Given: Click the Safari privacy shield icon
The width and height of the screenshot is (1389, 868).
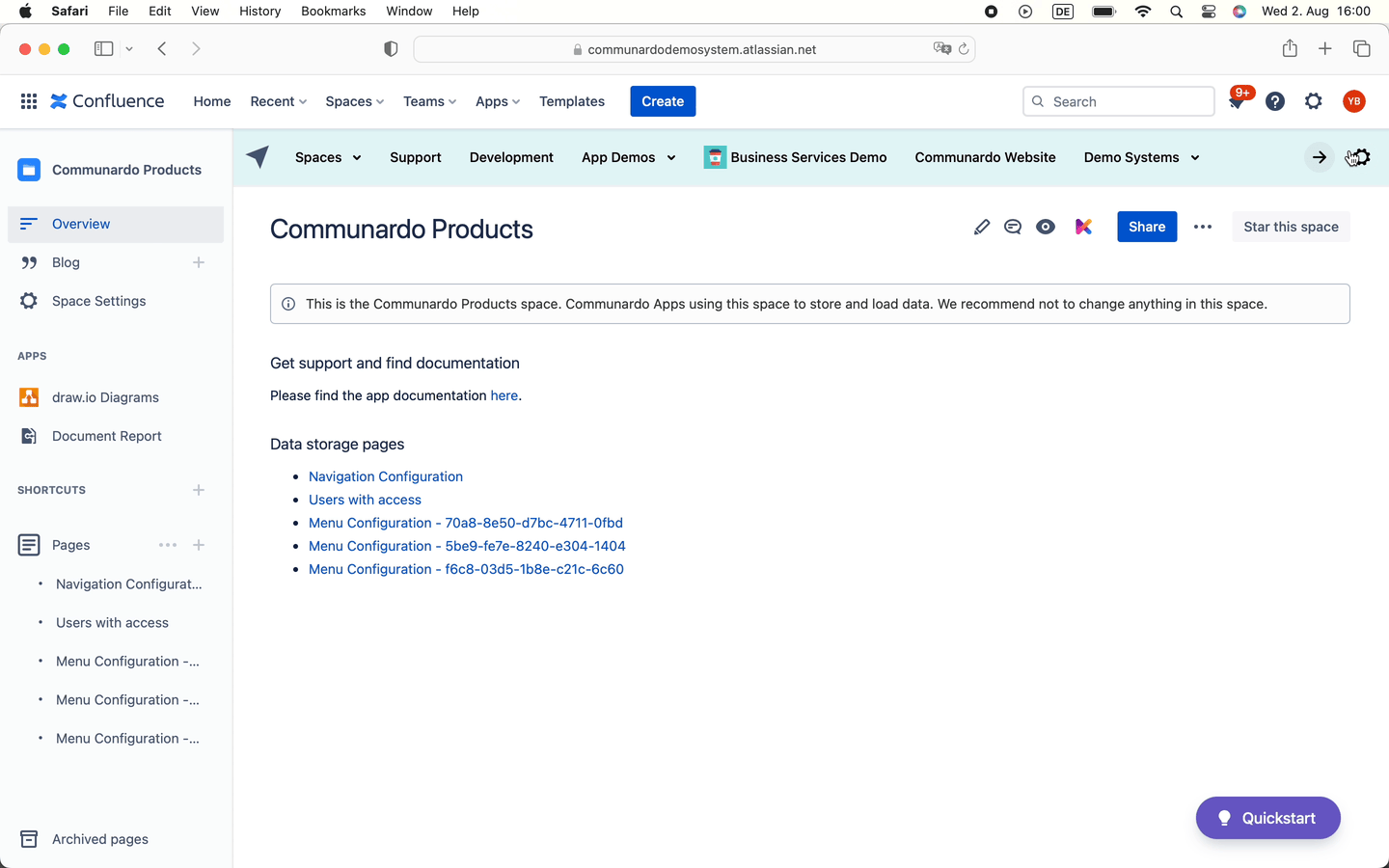Looking at the screenshot, I should (x=391, y=49).
